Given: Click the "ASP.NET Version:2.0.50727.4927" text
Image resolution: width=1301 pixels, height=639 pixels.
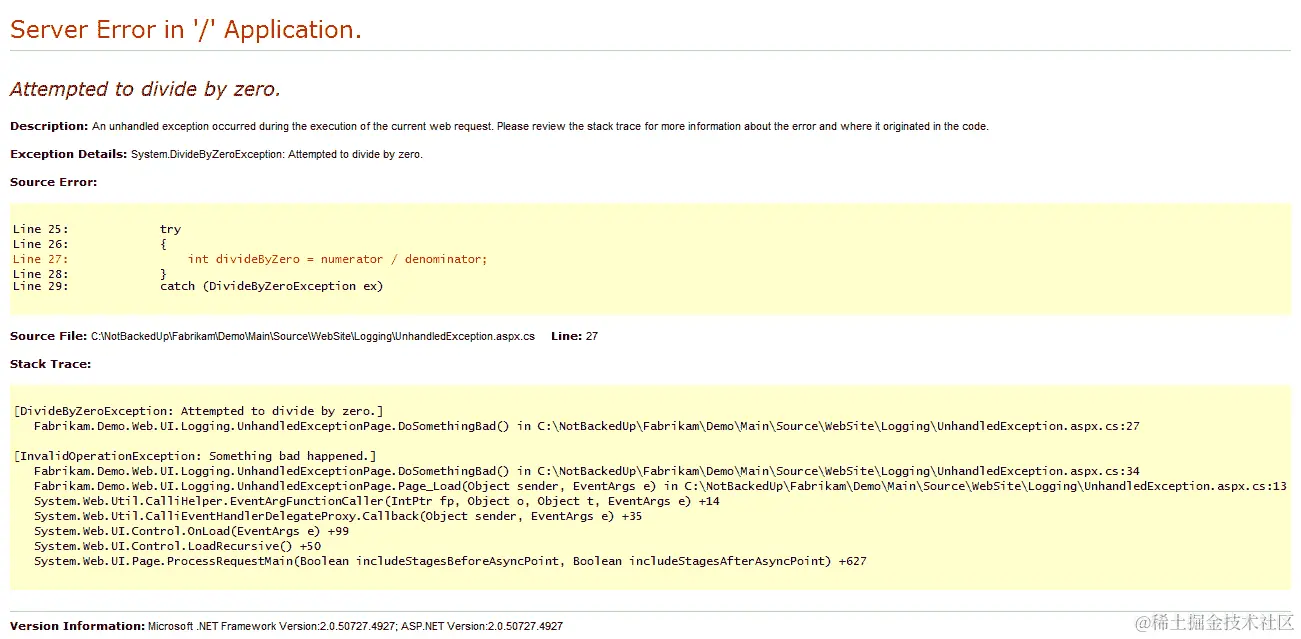Looking at the screenshot, I should pos(481,626).
